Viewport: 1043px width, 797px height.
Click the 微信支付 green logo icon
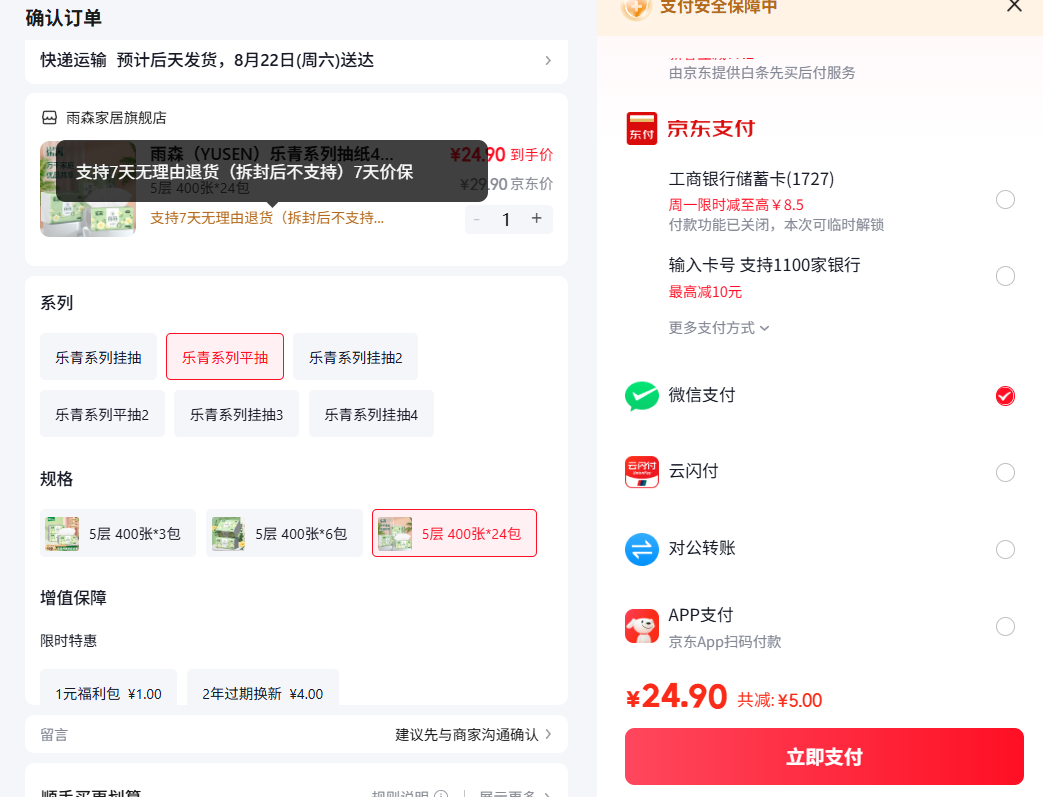coord(641,396)
